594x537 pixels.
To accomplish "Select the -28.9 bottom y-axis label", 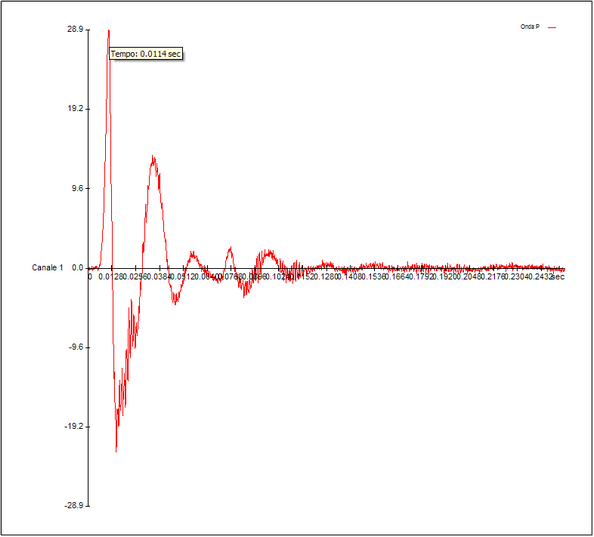I will (74, 506).
